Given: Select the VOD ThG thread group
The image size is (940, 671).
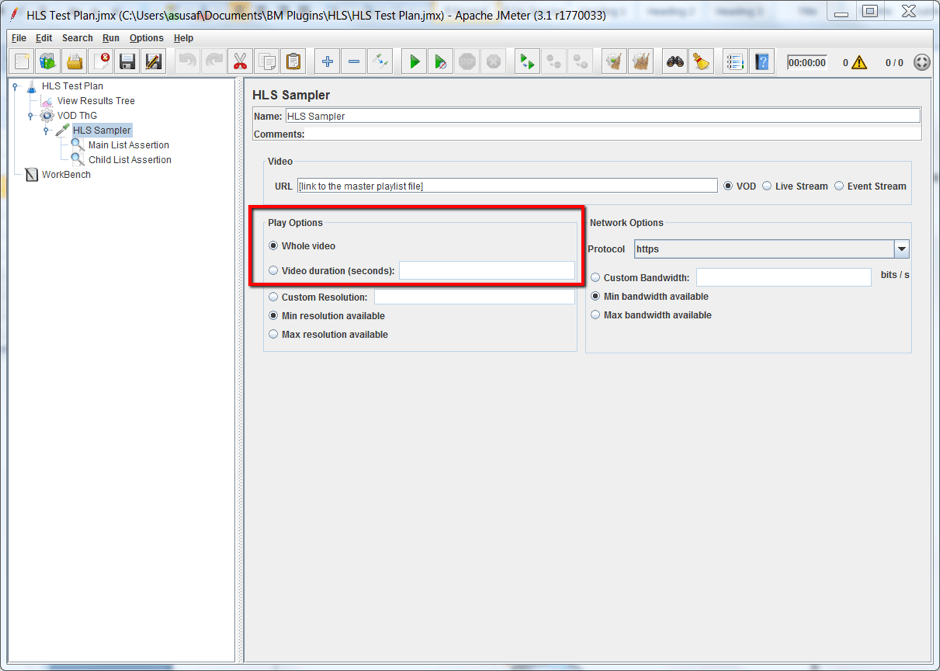Looking at the screenshot, I should tap(77, 116).
